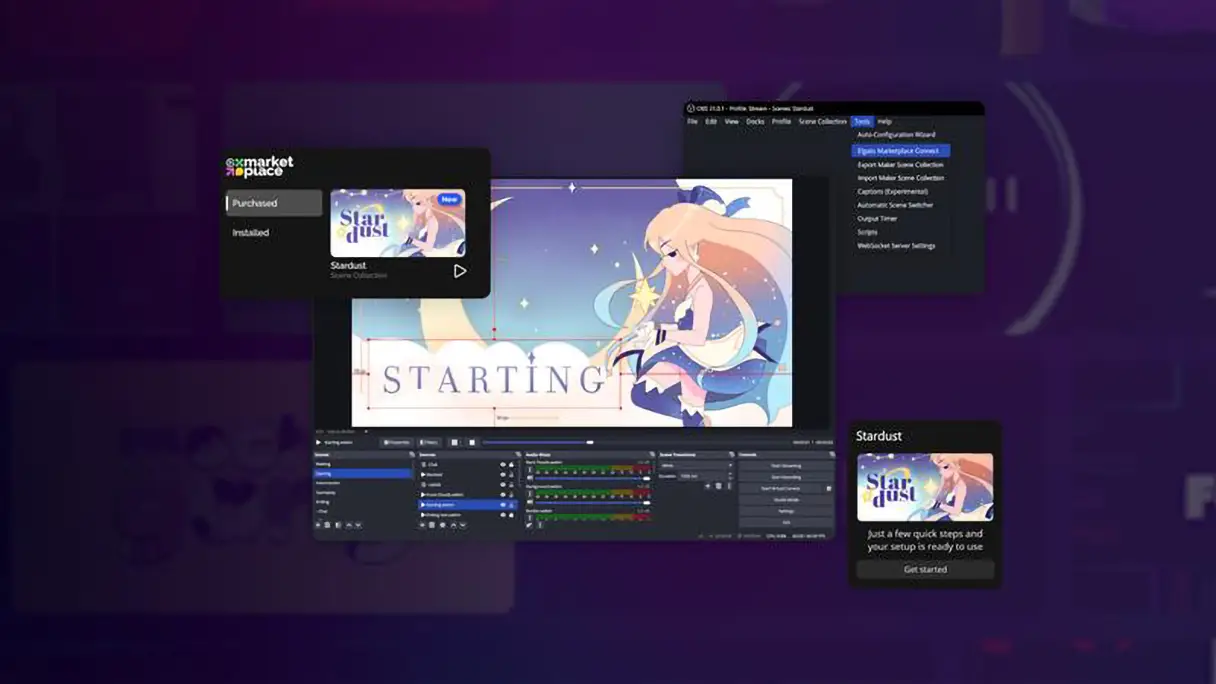1216x684 pixels.
Task: Move source up arrow in Sources dock
Action: [453, 525]
